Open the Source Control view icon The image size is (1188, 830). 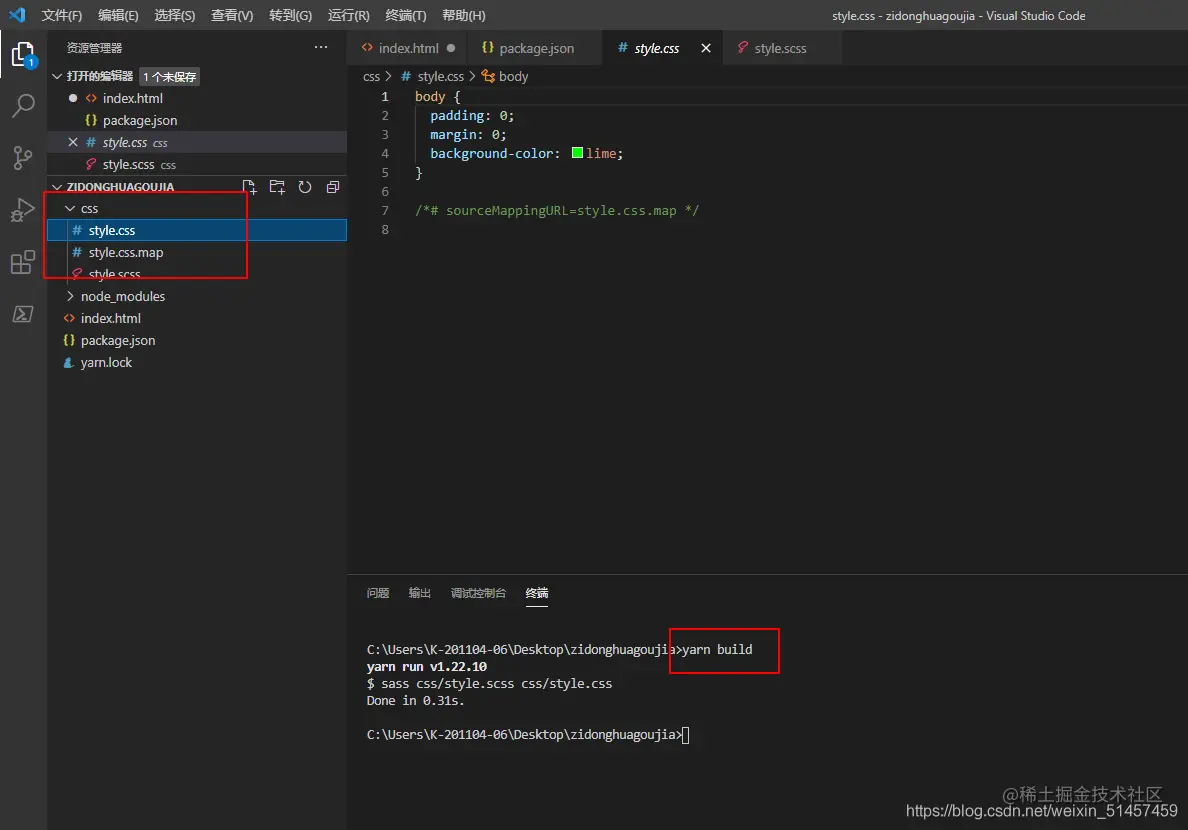pos(23,158)
